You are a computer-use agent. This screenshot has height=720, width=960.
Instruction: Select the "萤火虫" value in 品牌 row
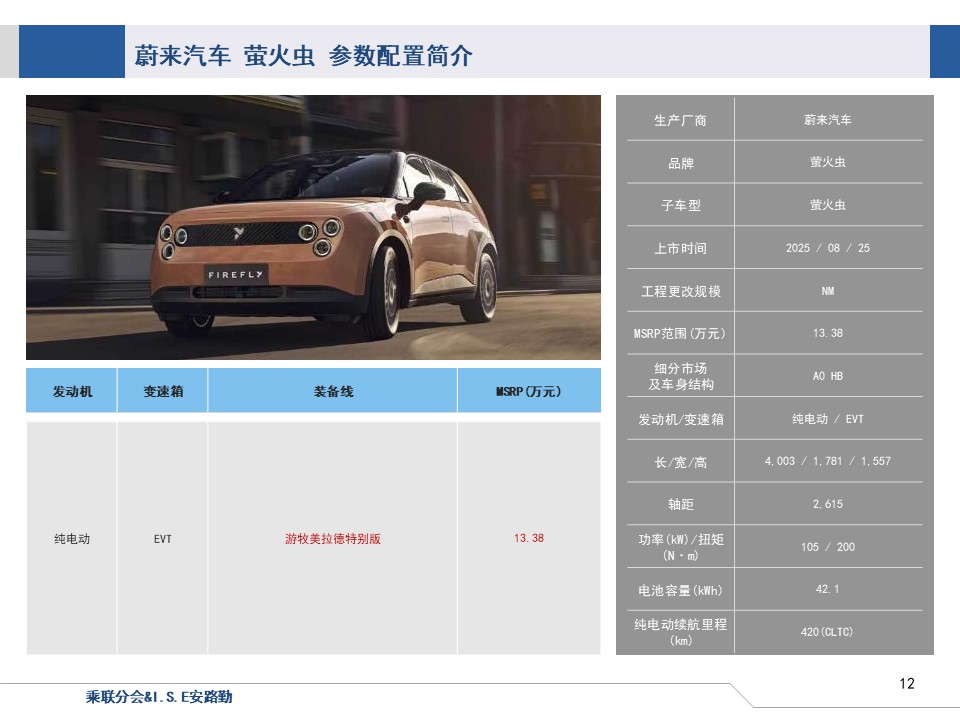click(x=828, y=162)
